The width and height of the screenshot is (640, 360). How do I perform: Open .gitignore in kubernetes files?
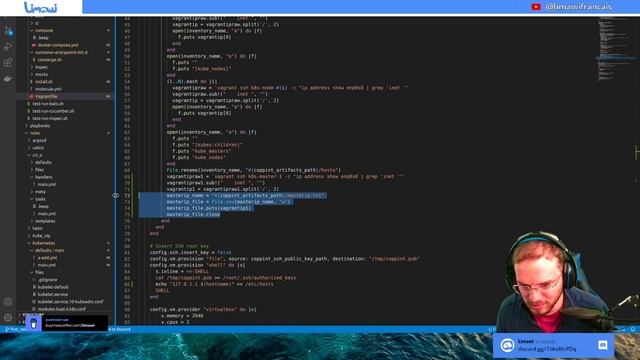click(47, 280)
